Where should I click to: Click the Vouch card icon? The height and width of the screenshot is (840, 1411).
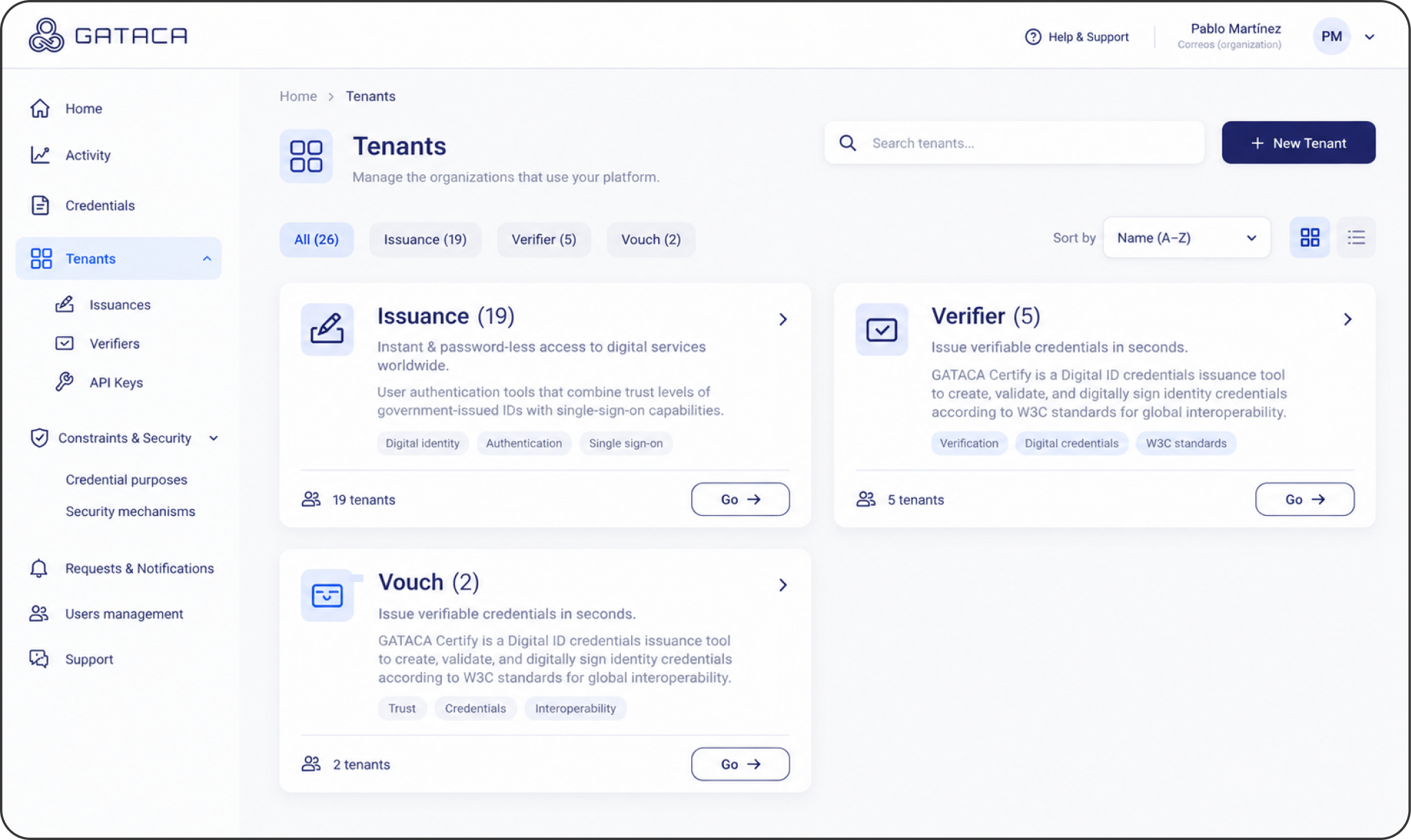(328, 595)
